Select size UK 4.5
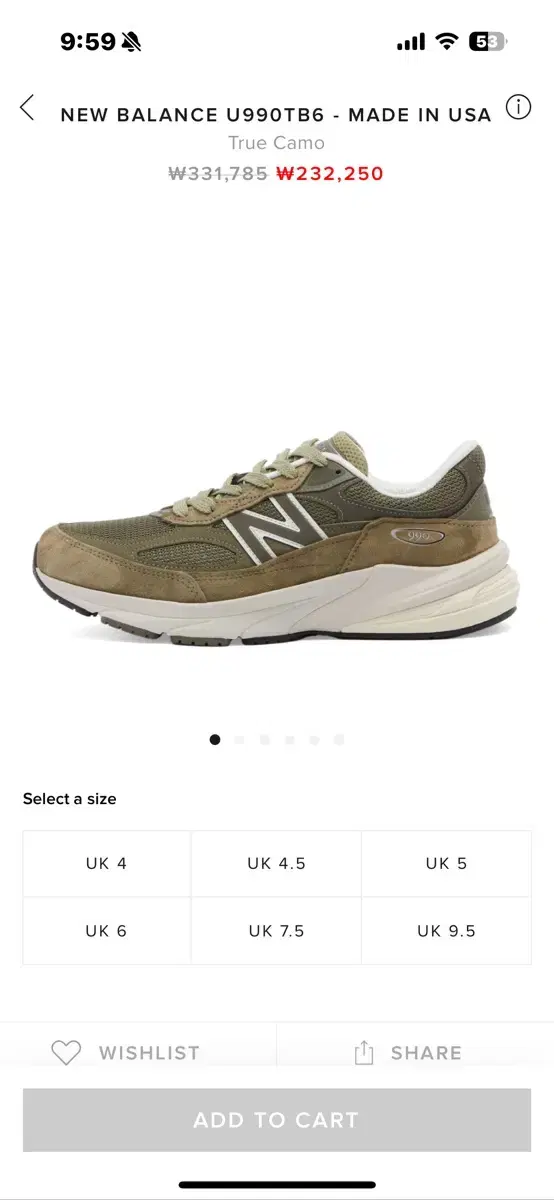The image size is (554, 1200). click(x=276, y=864)
